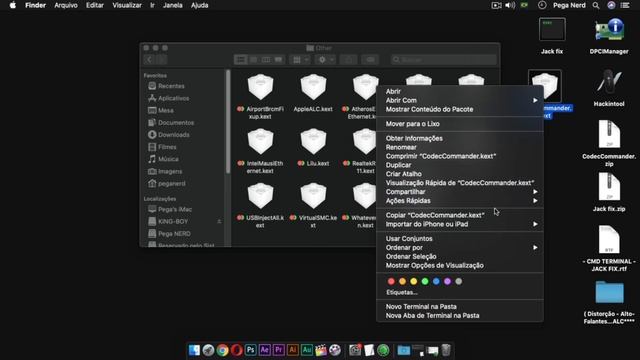The width and height of the screenshot is (640, 360).
Task: Apply the purple tag color
Action: (447, 281)
